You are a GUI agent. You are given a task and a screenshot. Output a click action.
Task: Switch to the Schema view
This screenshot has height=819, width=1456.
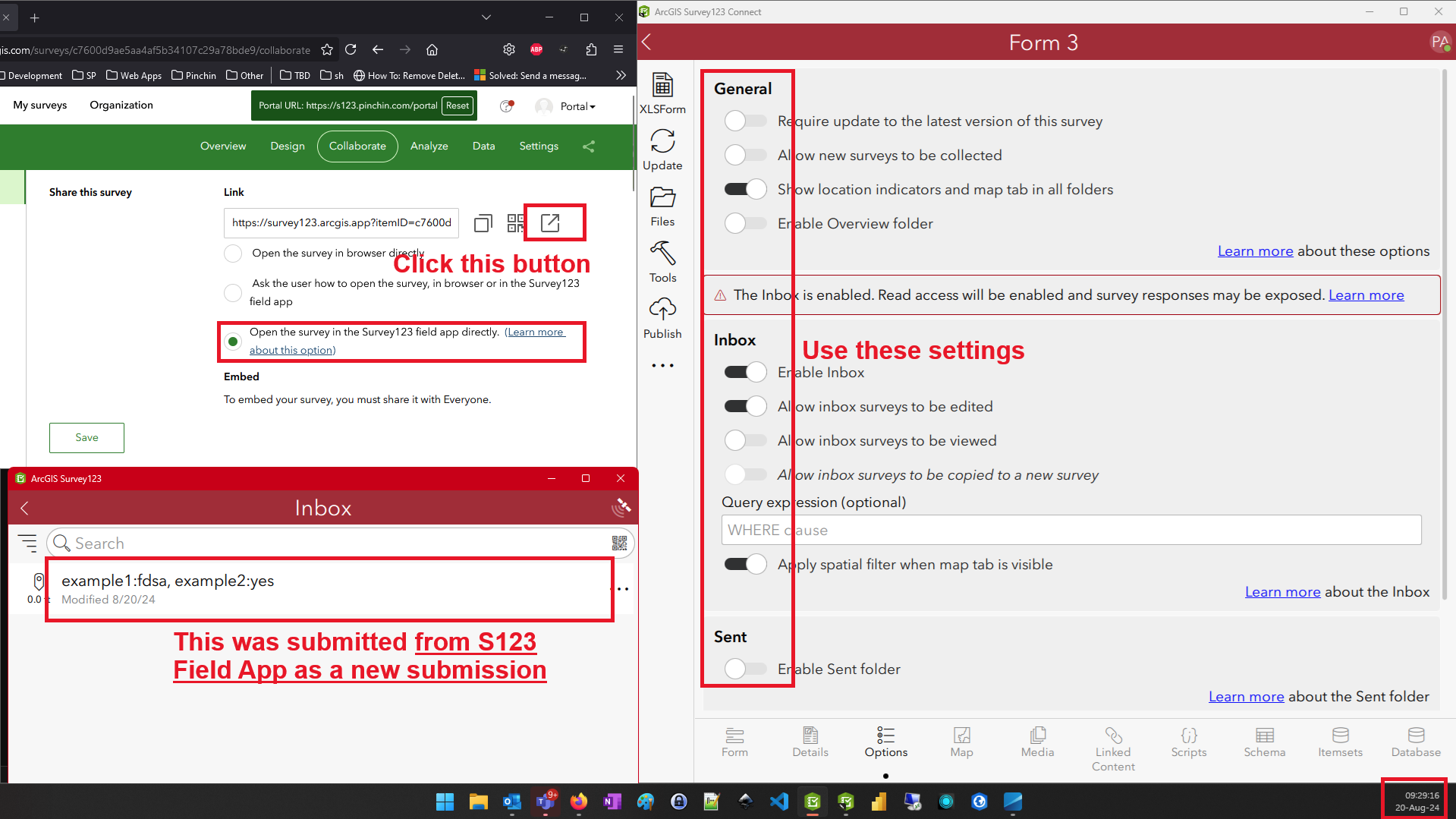1264,742
